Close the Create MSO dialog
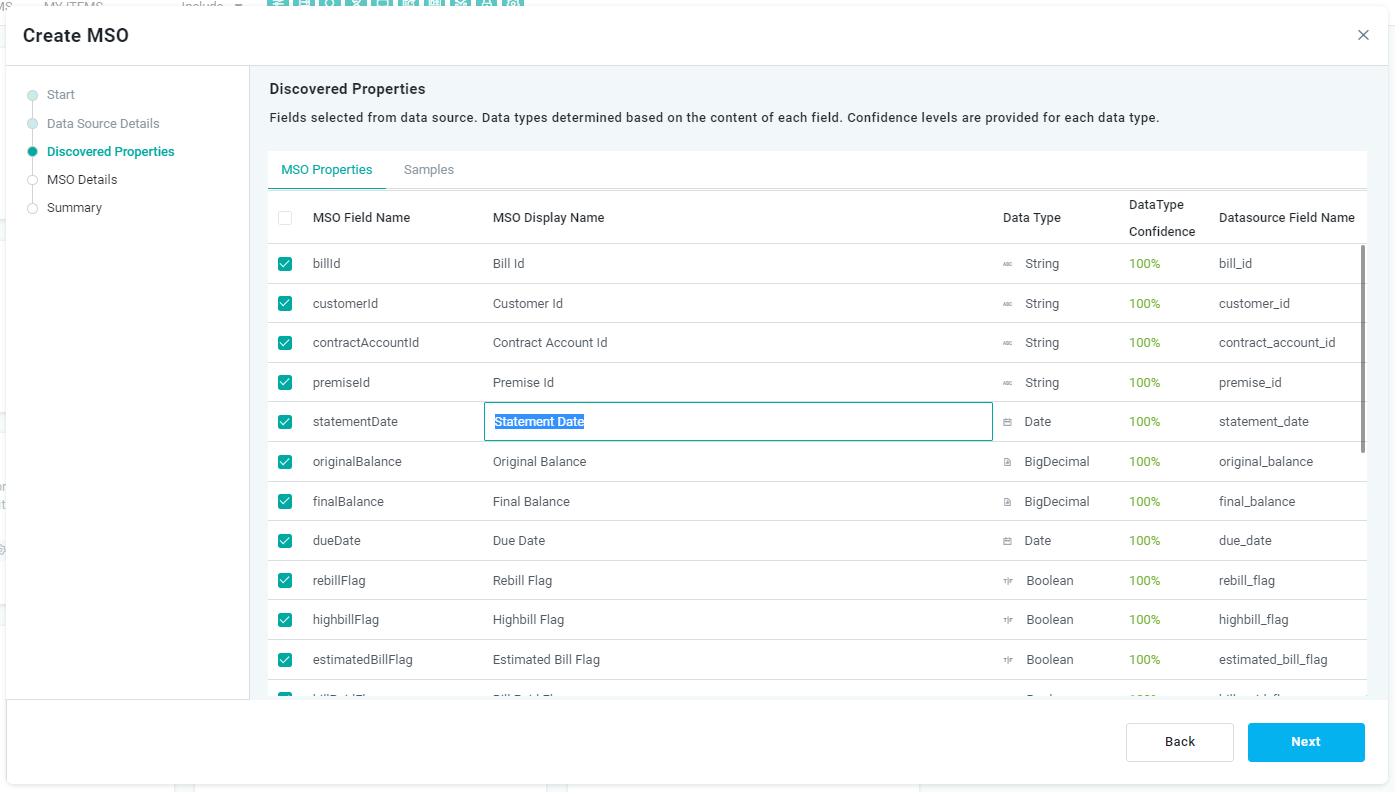 [1363, 35]
